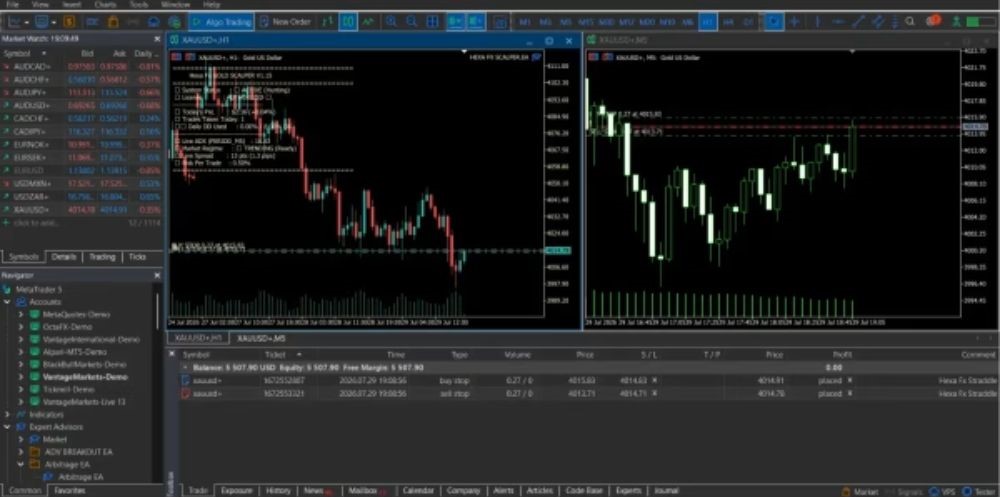Expand the OctaFX-Demo account node
1000x497 pixels.
point(21,327)
